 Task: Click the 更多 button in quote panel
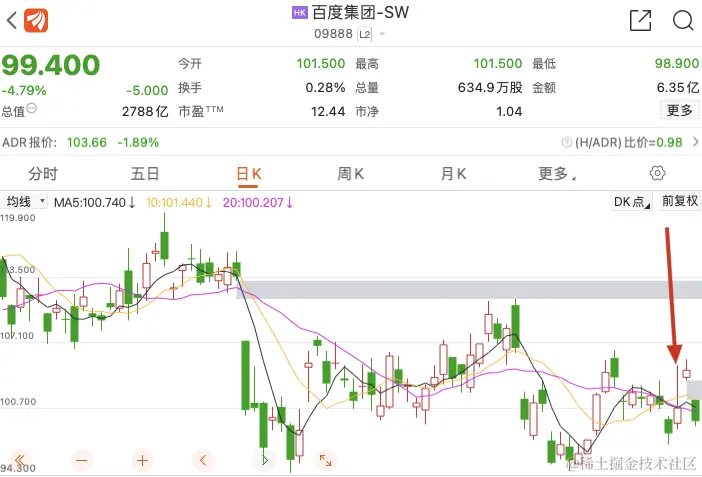click(x=680, y=110)
